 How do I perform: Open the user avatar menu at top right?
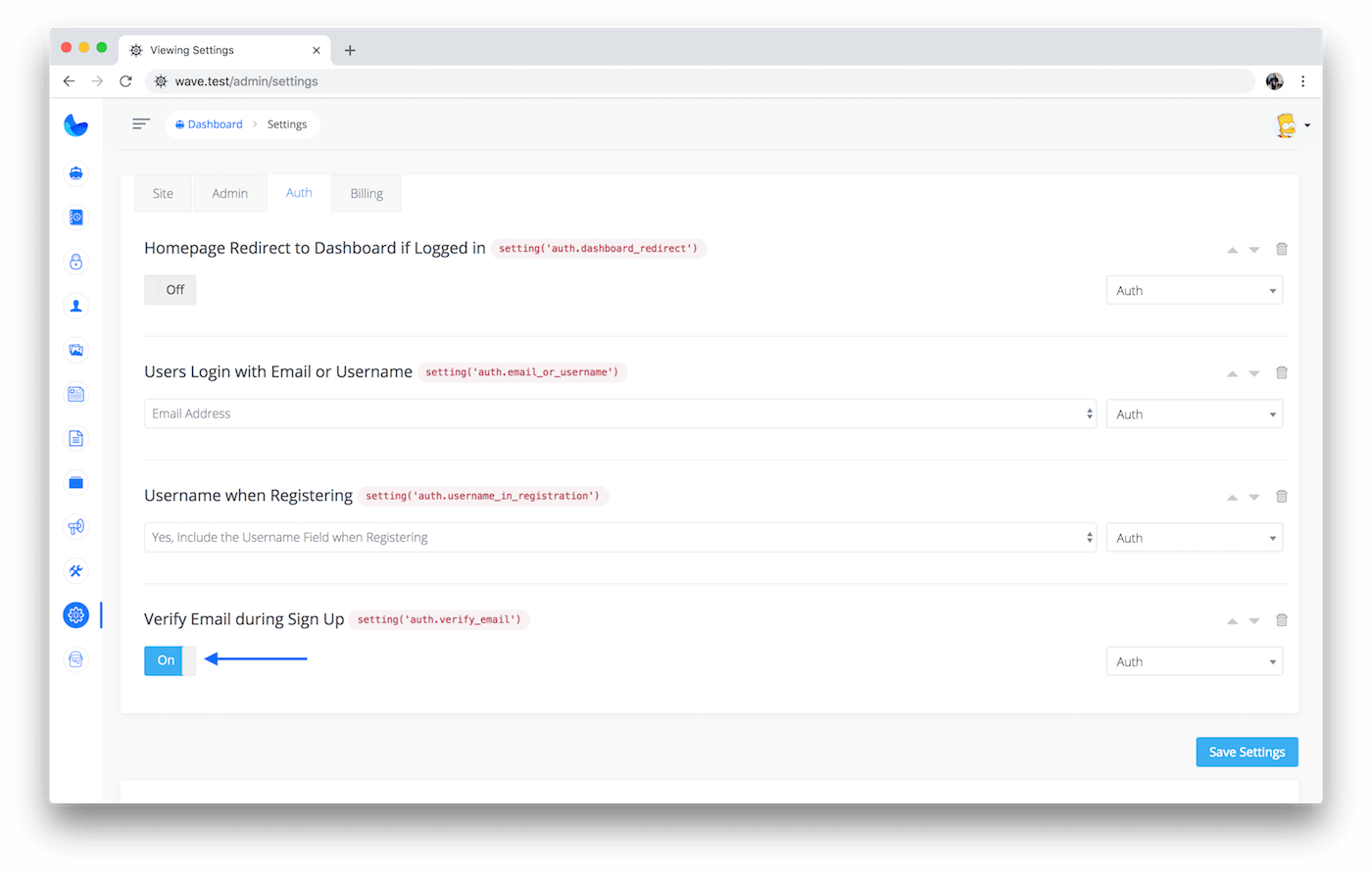[1292, 125]
